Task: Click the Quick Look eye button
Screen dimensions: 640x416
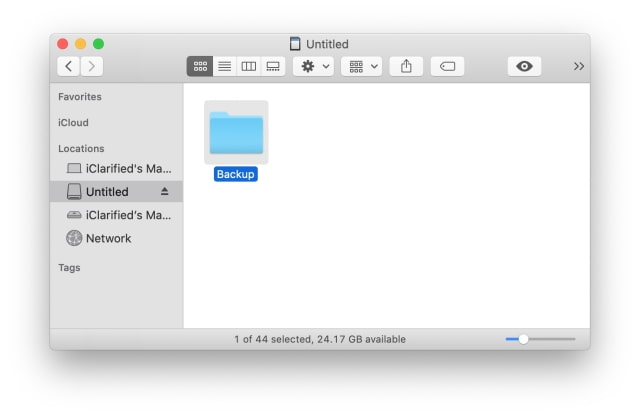Action: pos(524,66)
